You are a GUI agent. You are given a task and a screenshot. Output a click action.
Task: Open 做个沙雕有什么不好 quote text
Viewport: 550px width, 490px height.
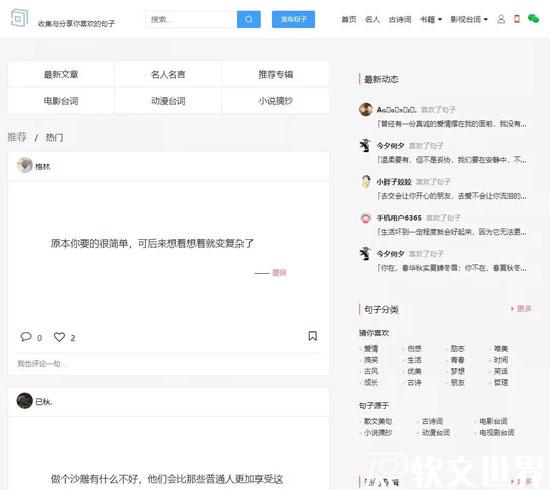167,479
